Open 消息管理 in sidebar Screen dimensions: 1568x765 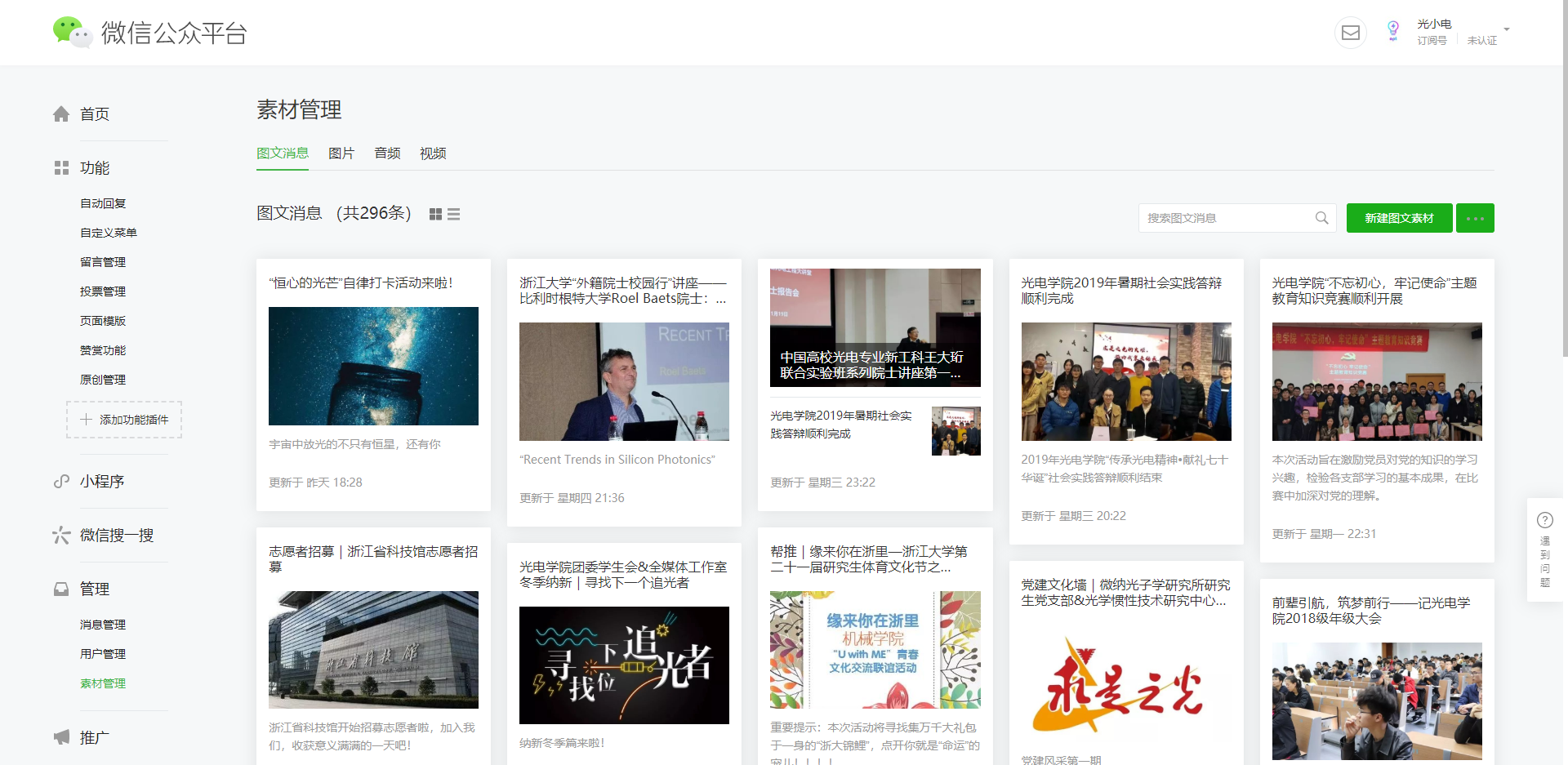[103, 625]
